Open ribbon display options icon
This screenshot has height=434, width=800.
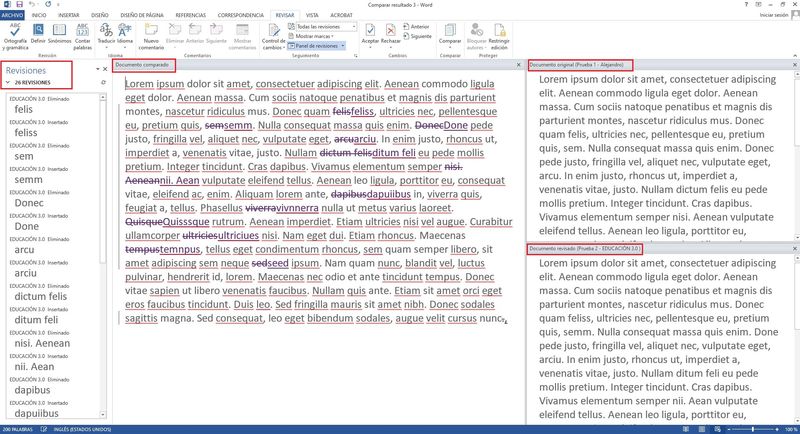[759, 5]
